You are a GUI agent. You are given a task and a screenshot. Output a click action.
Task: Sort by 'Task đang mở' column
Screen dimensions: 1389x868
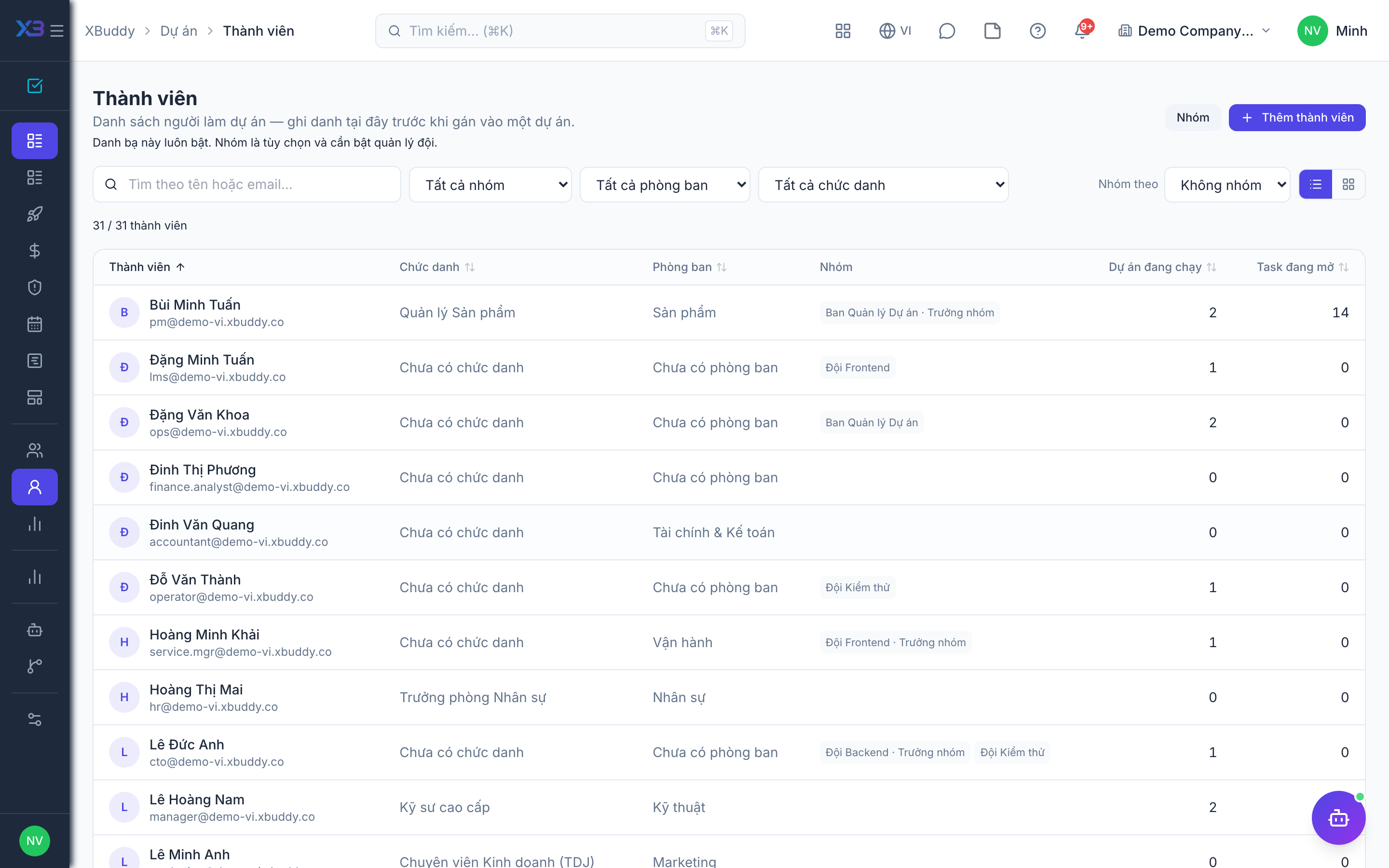pos(1302,267)
